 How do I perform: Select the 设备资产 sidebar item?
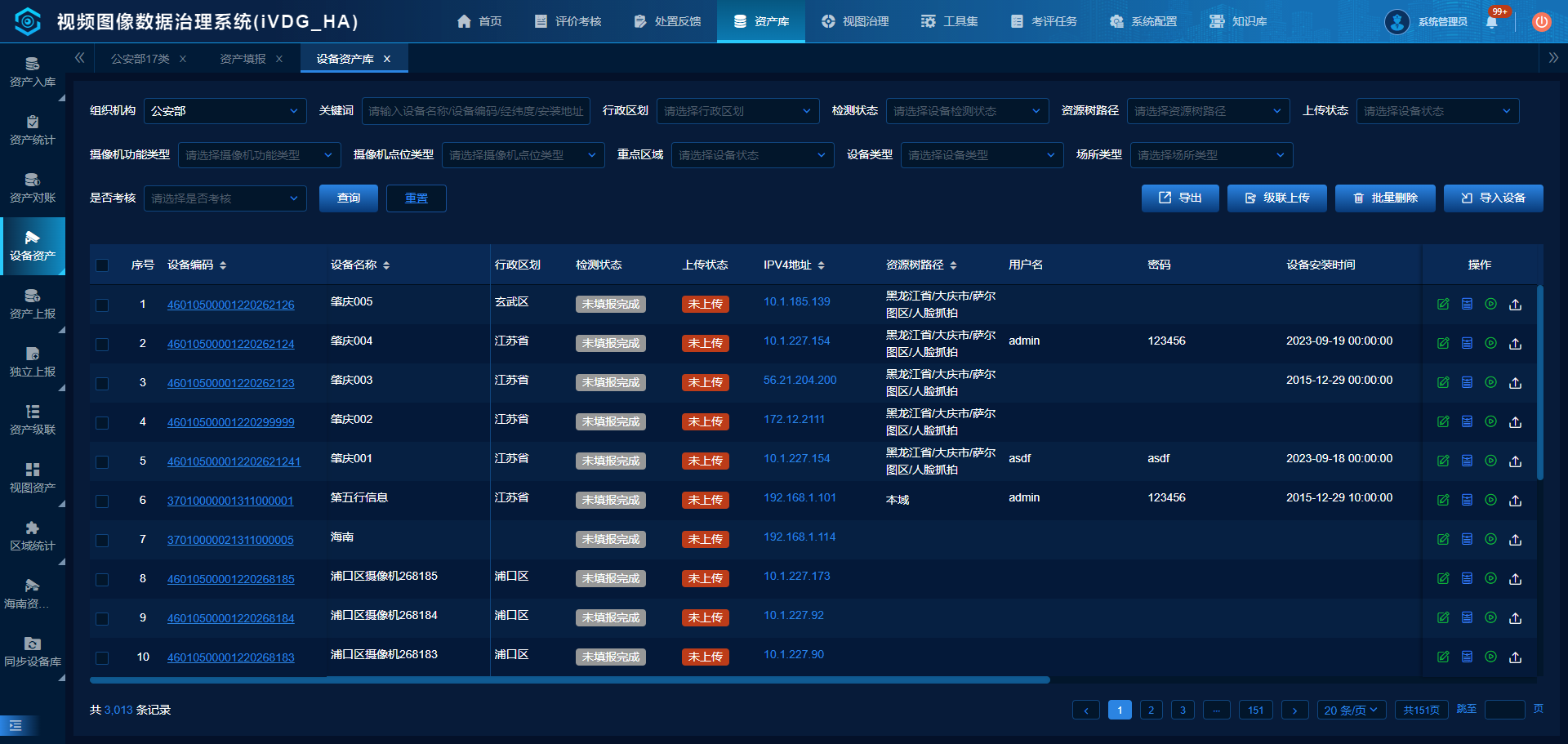point(33,247)
